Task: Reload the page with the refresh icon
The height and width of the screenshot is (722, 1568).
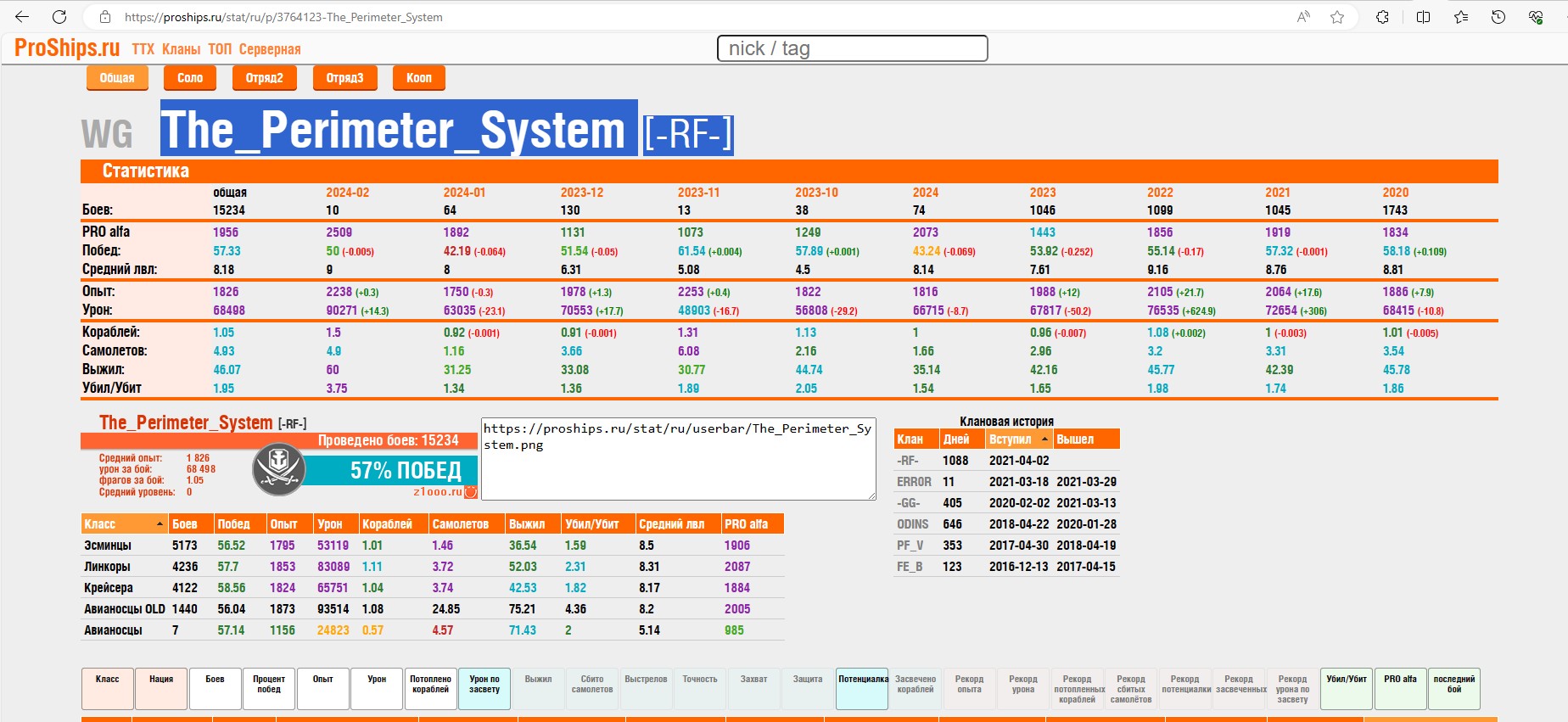Action: [59, 16]
